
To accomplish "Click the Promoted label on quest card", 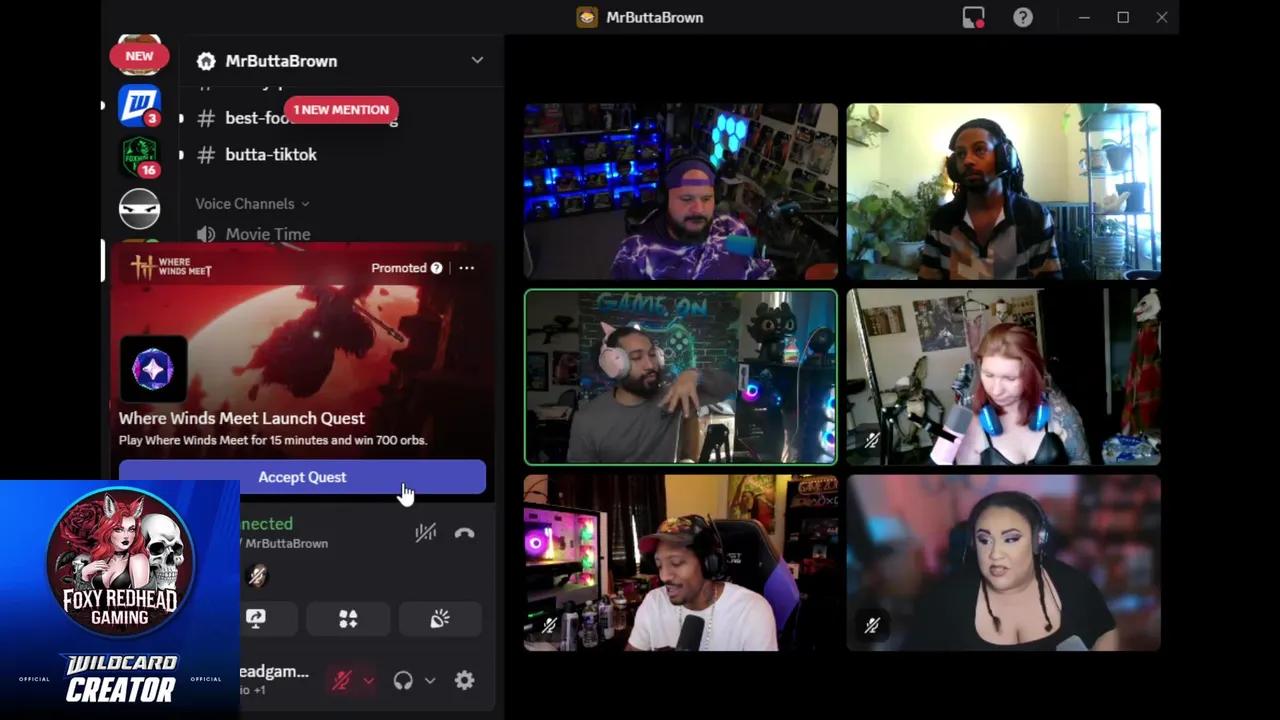I will [399, 268].
